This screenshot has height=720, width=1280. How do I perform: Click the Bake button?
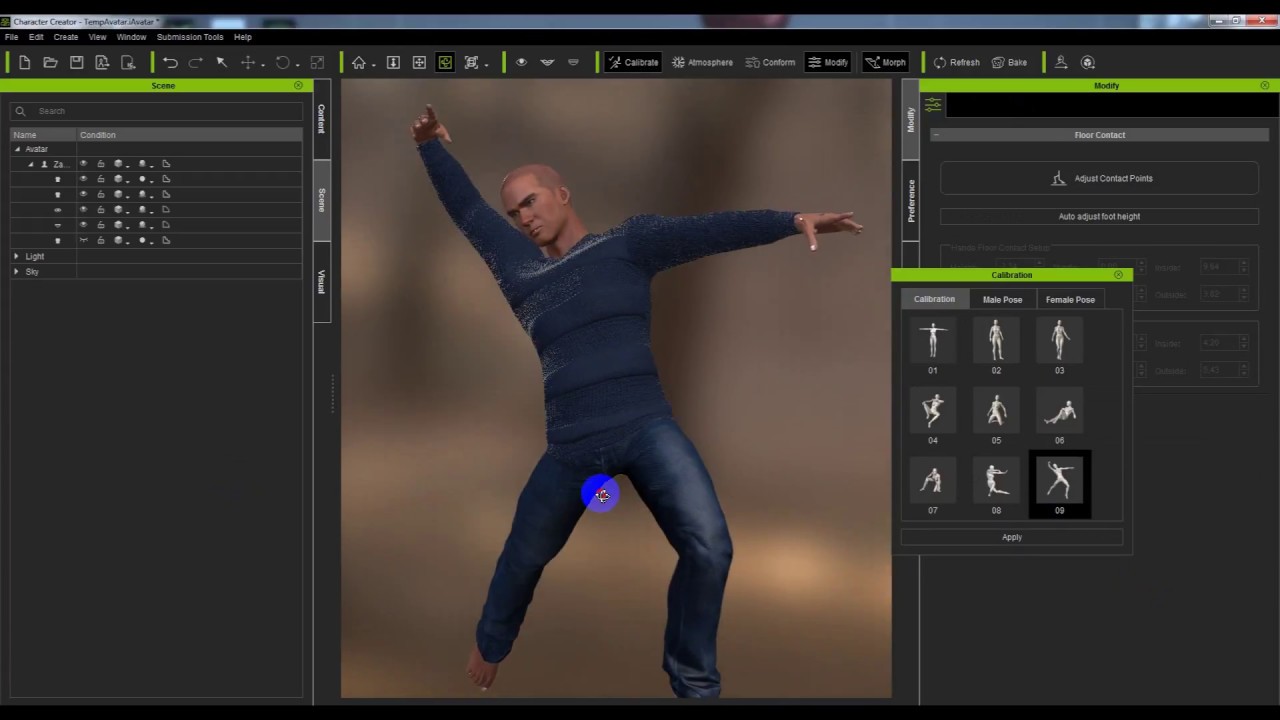(1009, 62)
